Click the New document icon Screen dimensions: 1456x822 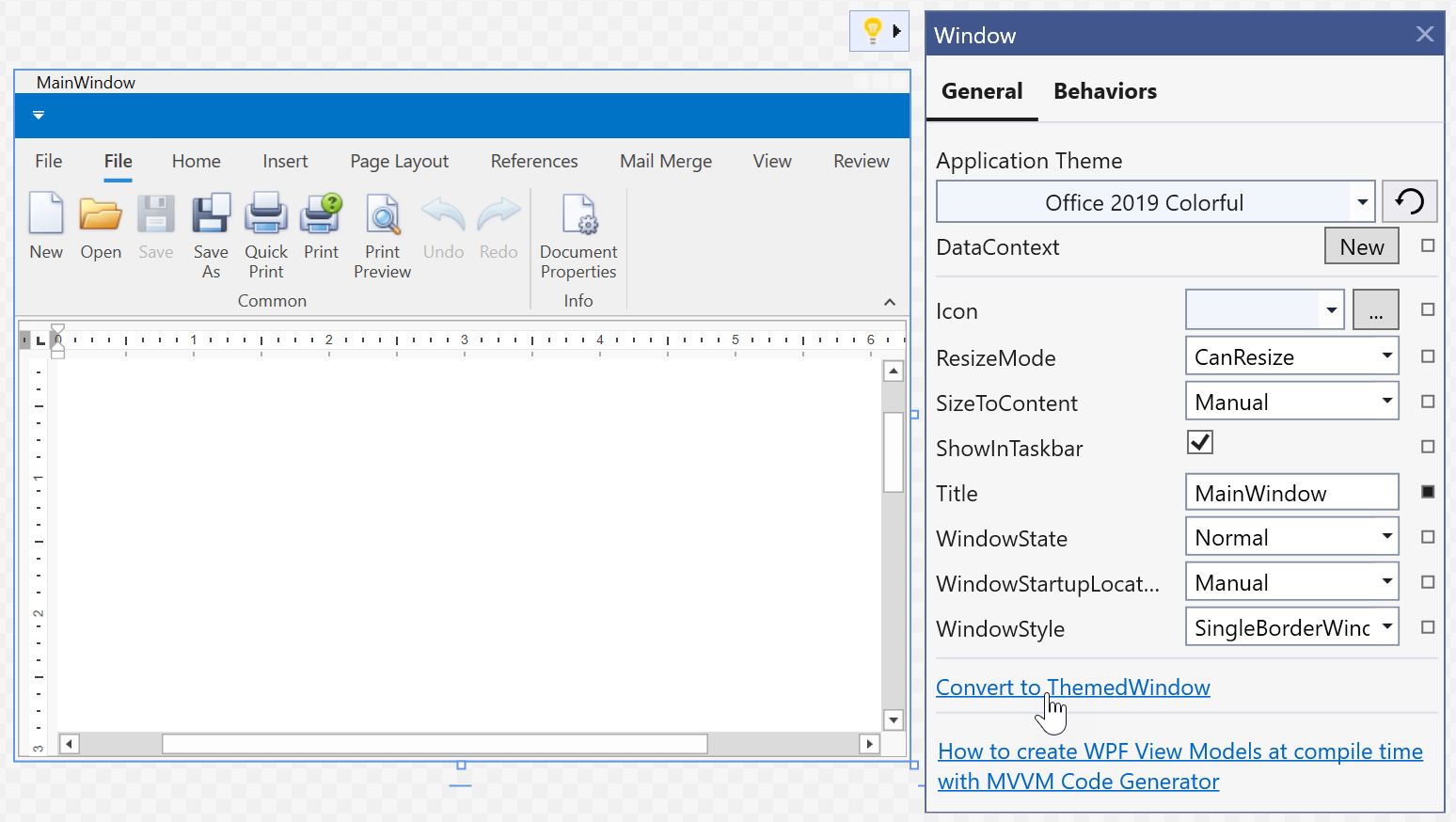point(46,213)
